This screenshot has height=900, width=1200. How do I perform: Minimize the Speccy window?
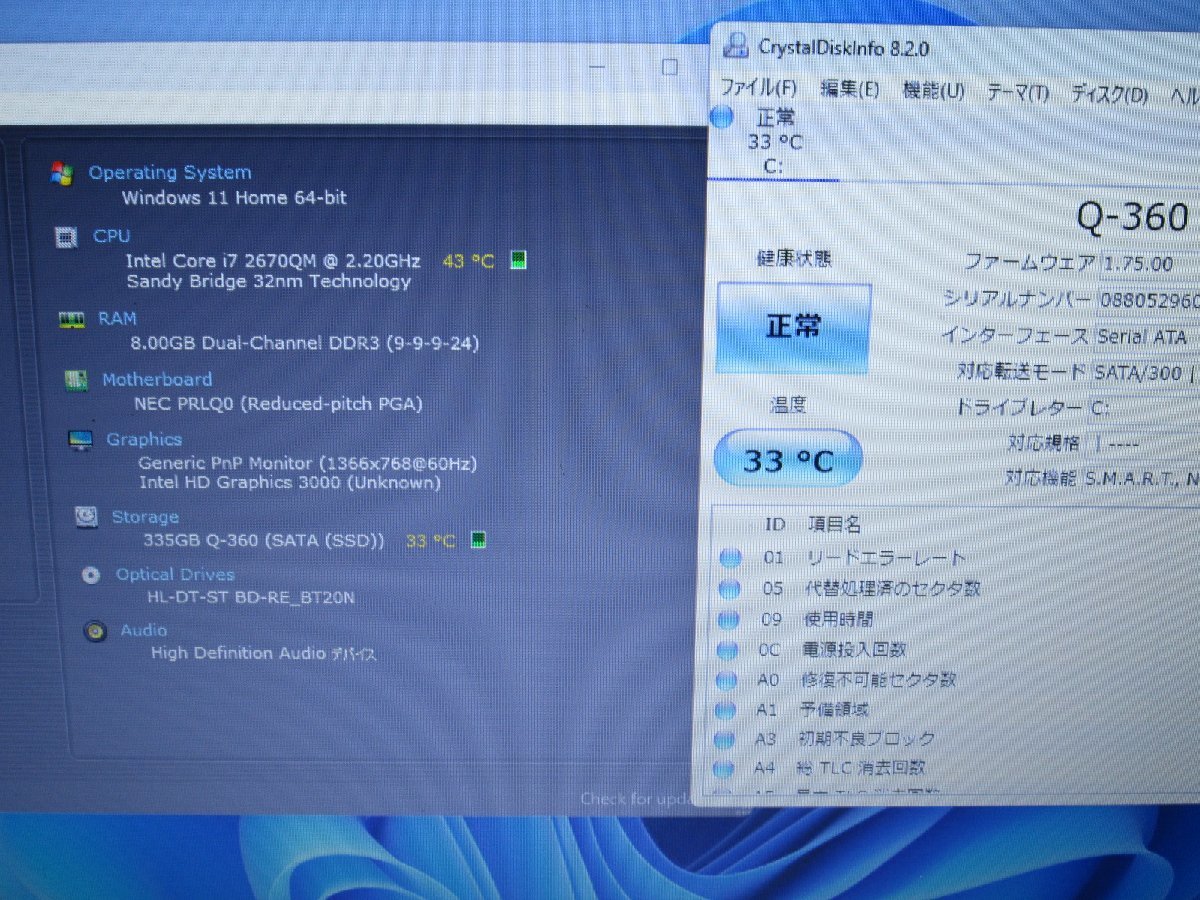598,66
